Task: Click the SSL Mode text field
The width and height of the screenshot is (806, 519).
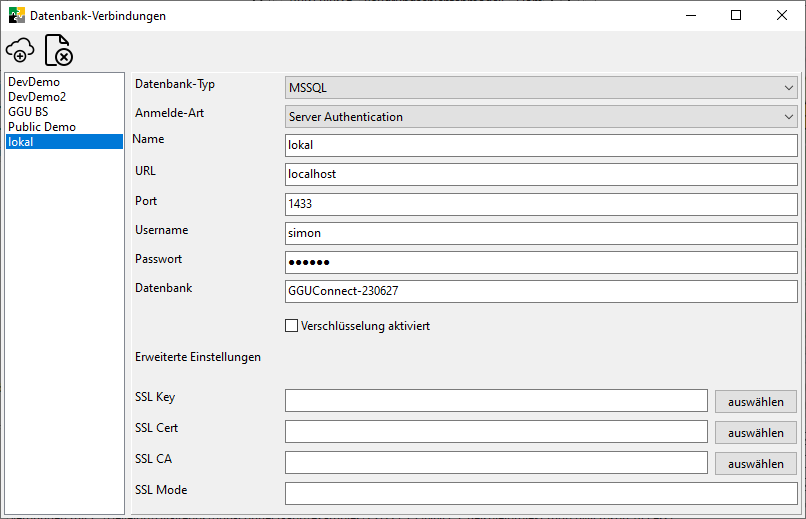Action: click(541, 493)
